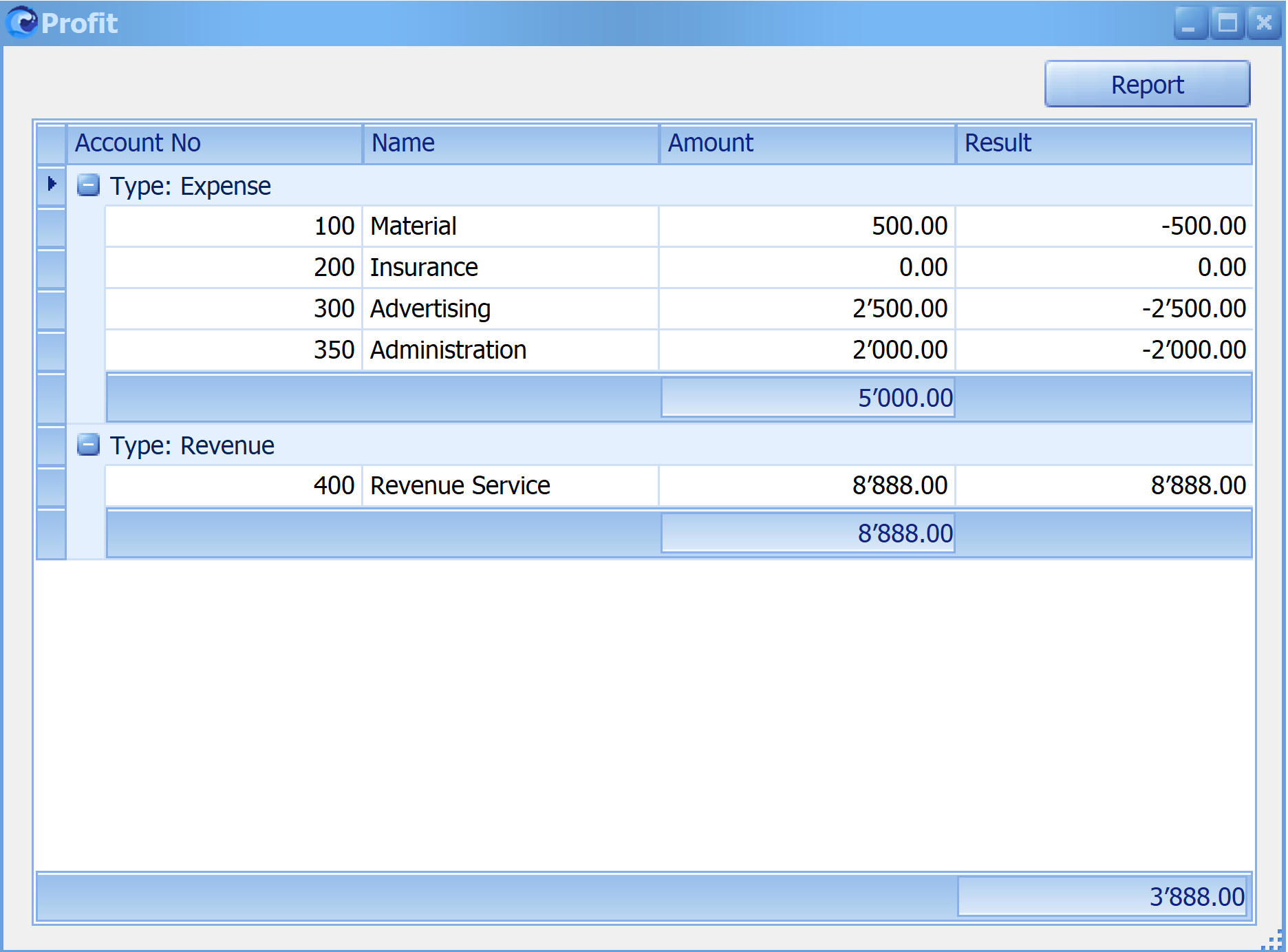Image resolution: width=1288 pixels, height=952 pixels.
Task: Click the Profit app icon in title bar
Action: click(22, 22)
